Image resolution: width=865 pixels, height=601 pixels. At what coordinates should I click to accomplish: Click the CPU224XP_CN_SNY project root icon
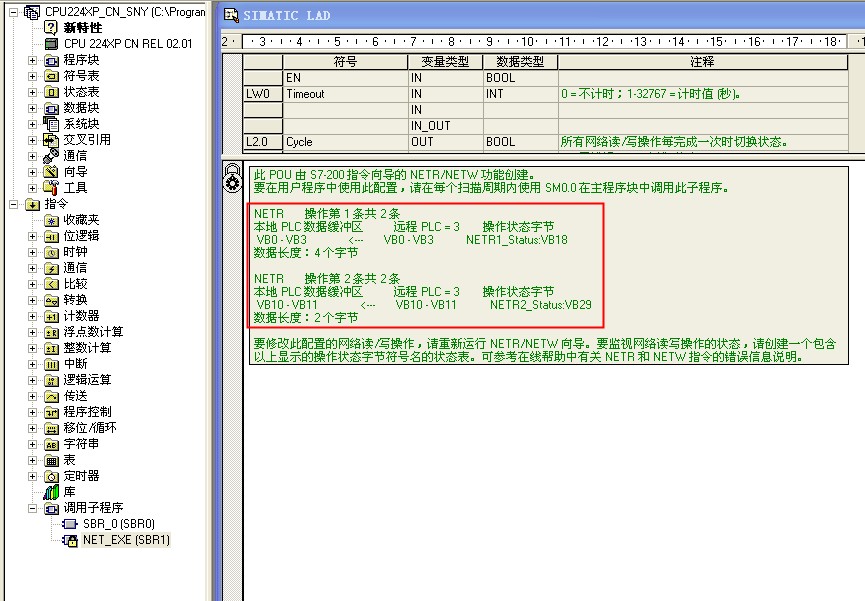[x=32, y=12]
